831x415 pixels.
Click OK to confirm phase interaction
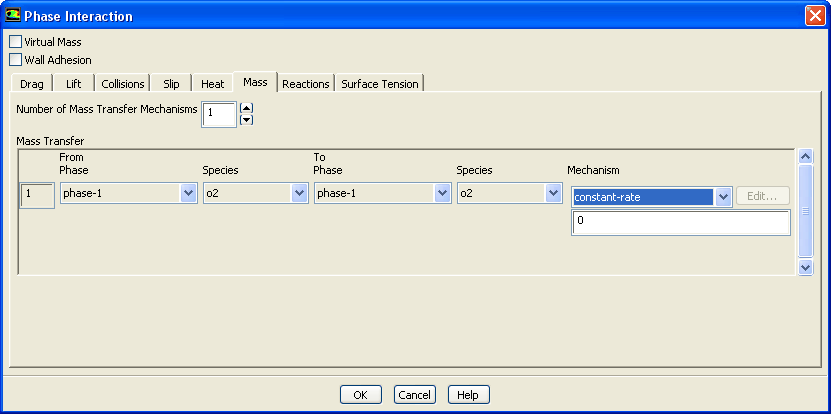pos(360,395)
